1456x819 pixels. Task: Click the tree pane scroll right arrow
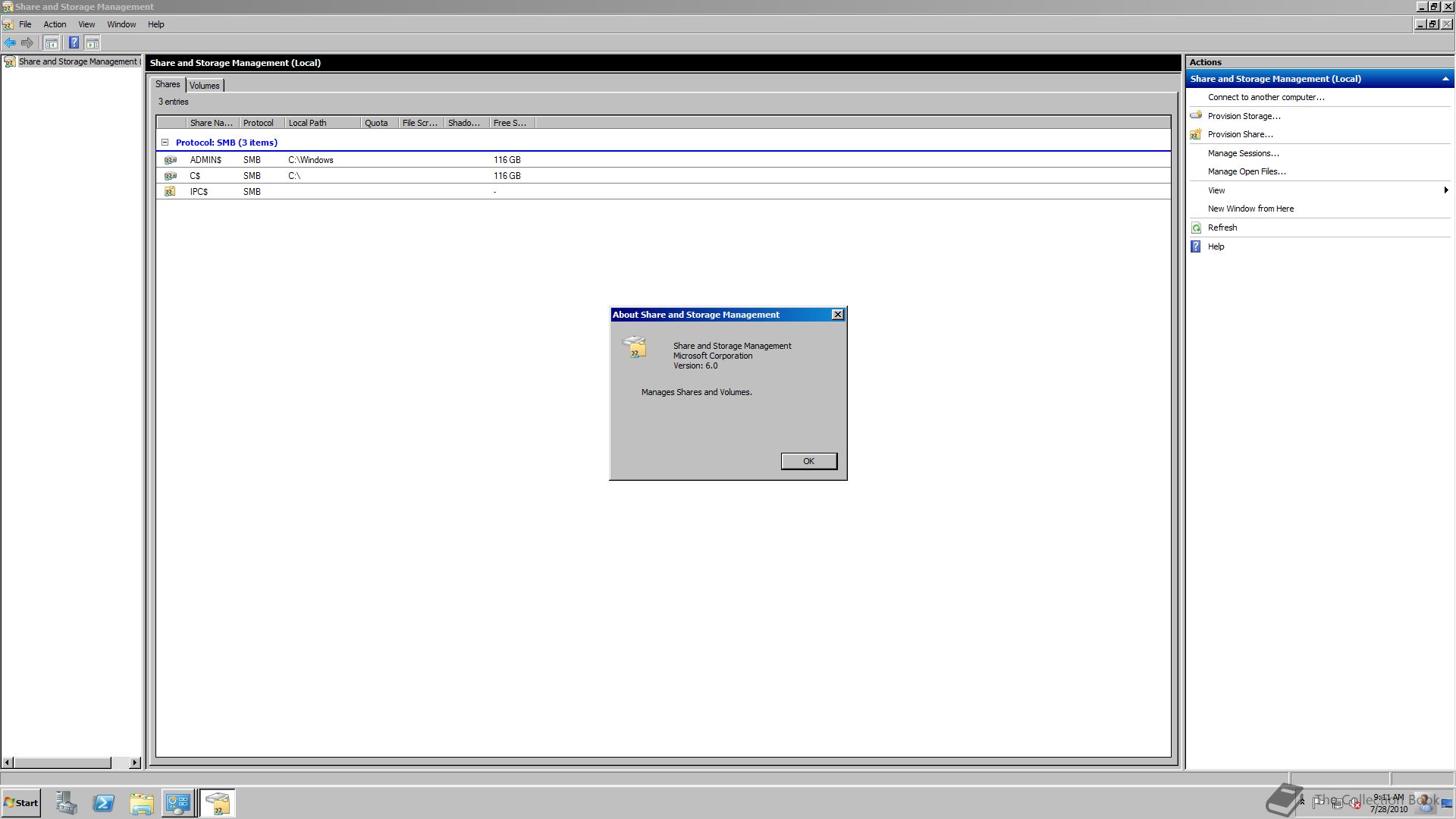(135, 762)
